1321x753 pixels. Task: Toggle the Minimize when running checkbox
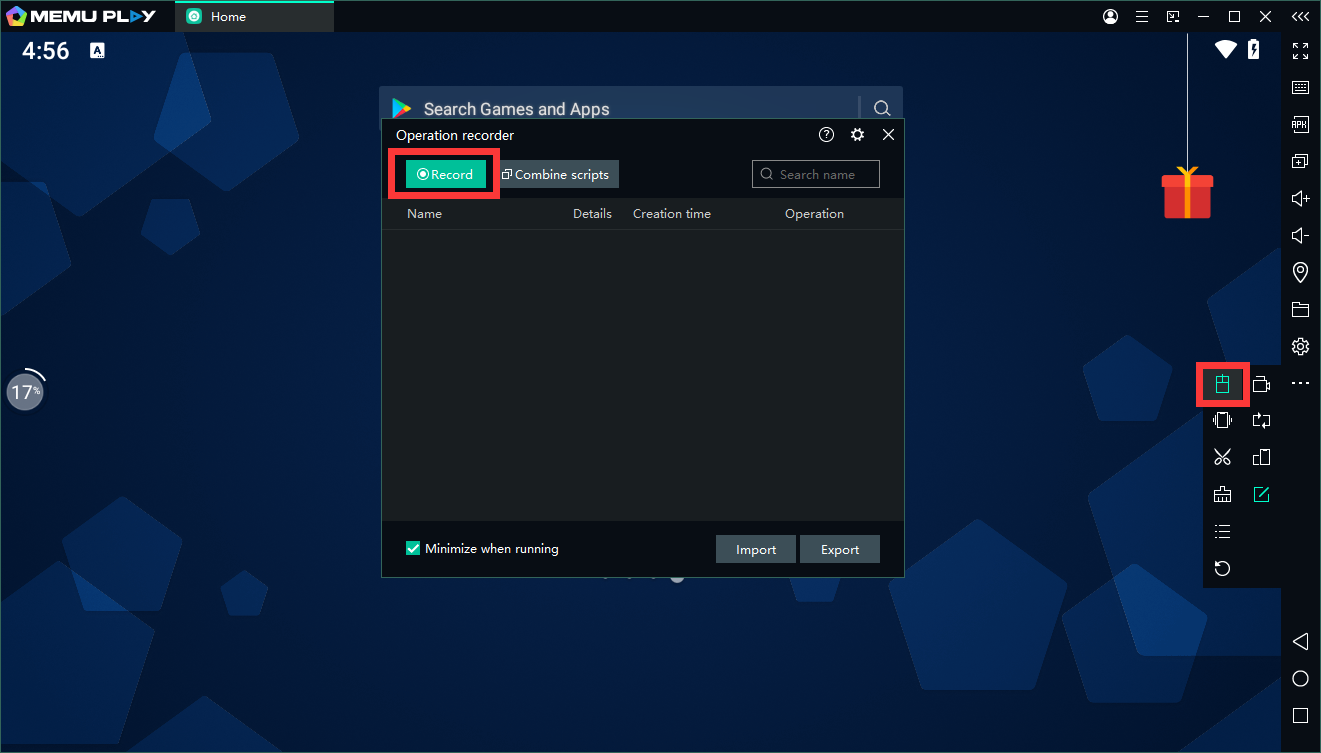click(413, 548)
